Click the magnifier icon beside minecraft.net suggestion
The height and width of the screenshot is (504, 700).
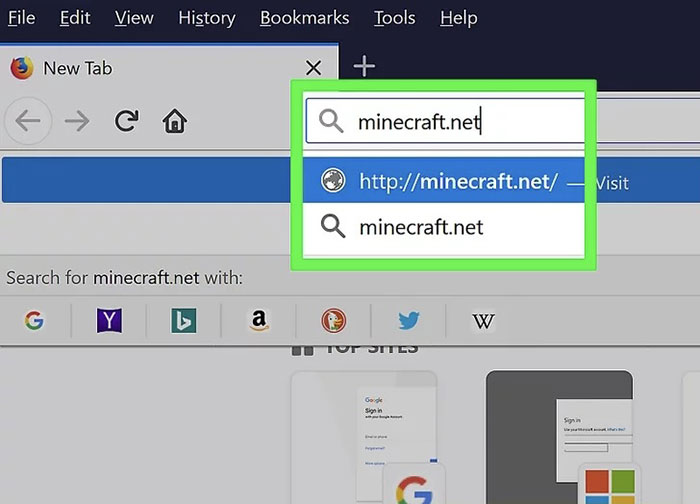tap(333, 226)
